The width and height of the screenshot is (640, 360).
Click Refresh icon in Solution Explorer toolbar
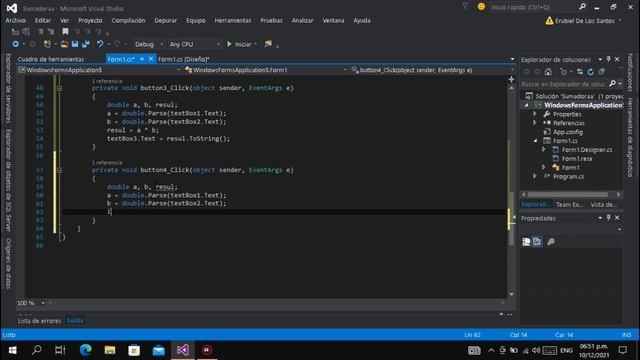(x=591, y=72)
